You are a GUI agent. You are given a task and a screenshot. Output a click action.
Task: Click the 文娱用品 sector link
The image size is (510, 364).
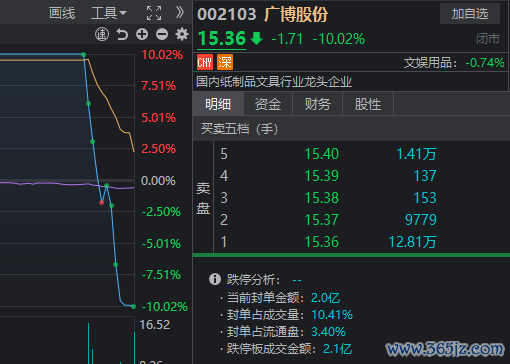pos(430,63)
